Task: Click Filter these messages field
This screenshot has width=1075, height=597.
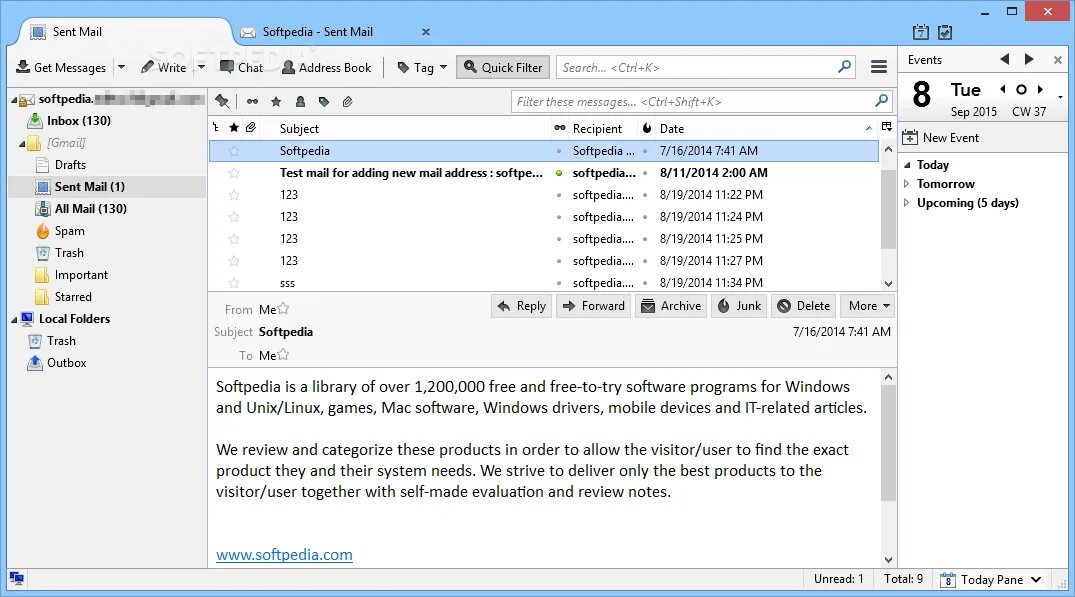Action: (702, 101)
